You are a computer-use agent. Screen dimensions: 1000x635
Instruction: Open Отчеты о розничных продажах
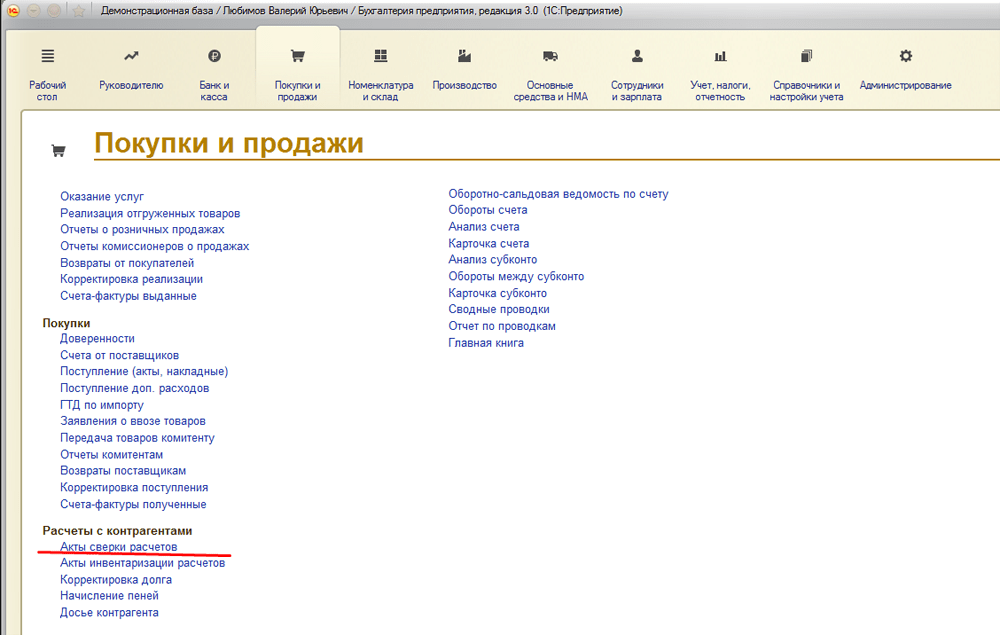point(142,230)
